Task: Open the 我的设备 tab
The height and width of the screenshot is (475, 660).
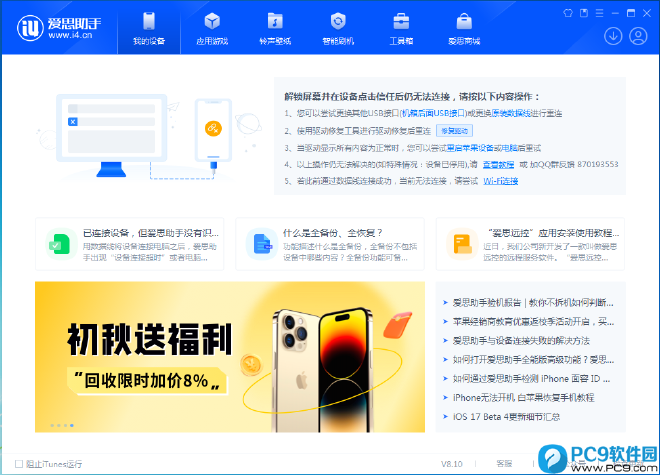Action: point(149,28)
